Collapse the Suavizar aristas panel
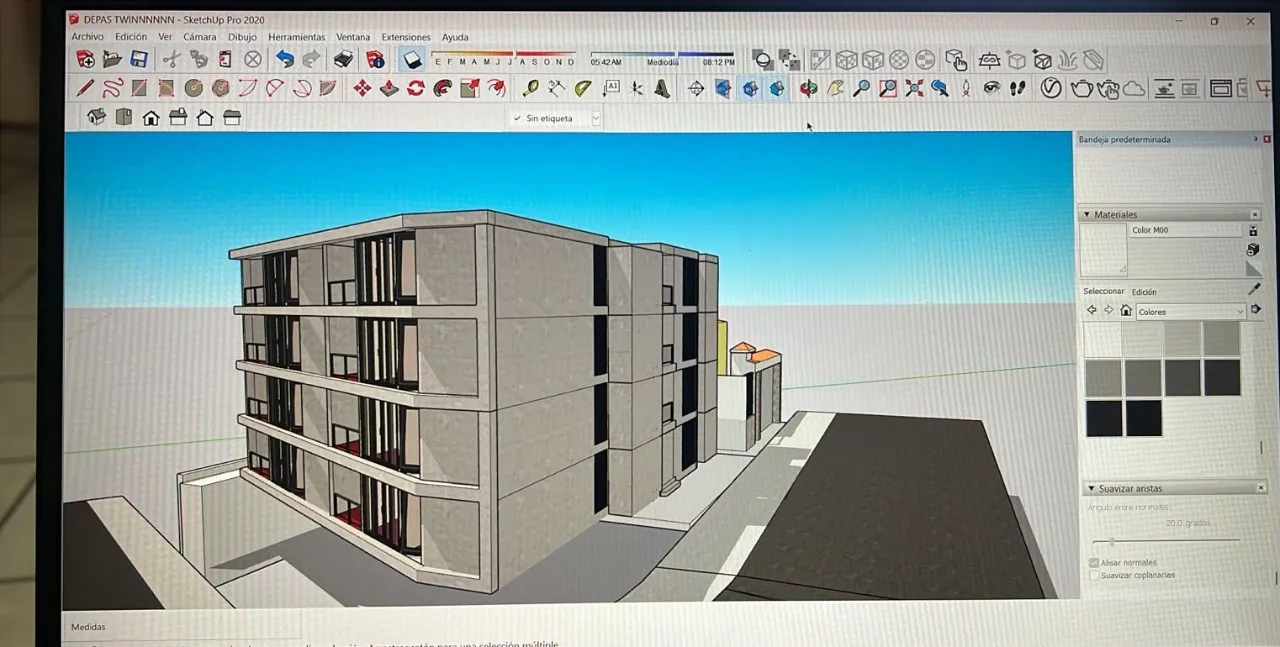 pyautogui.click(x=1089, y=489)
